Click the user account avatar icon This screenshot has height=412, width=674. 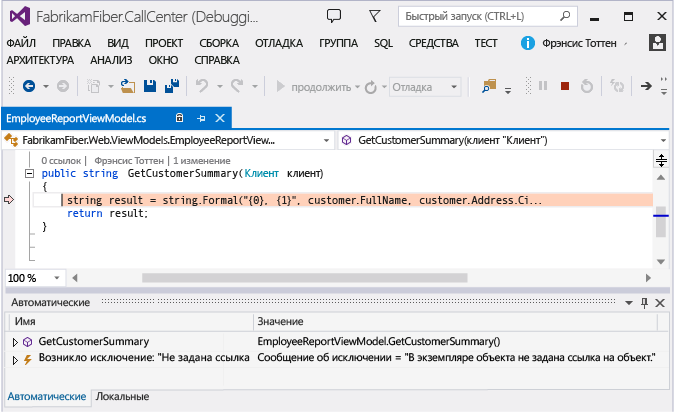tap(657, 43)
